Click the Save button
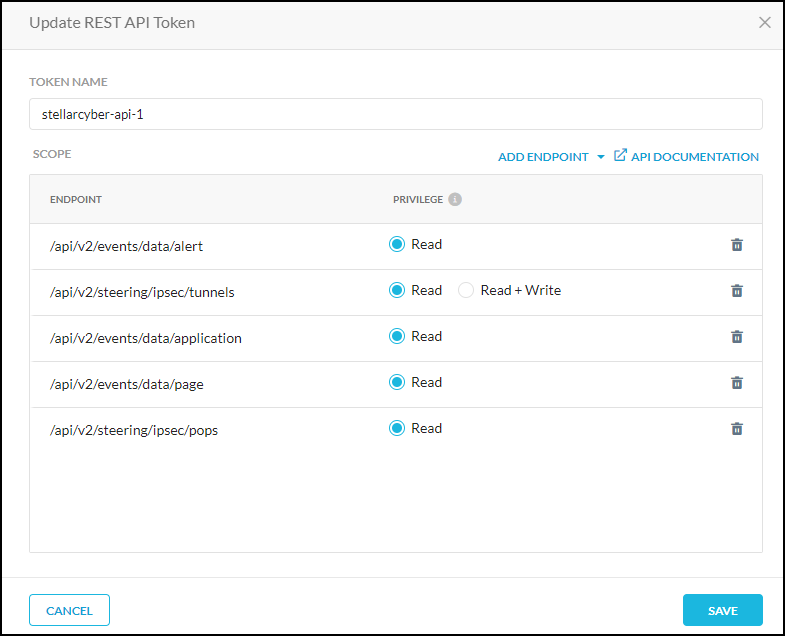The height and width of the screenshot is (636, 785). point(722,610)
